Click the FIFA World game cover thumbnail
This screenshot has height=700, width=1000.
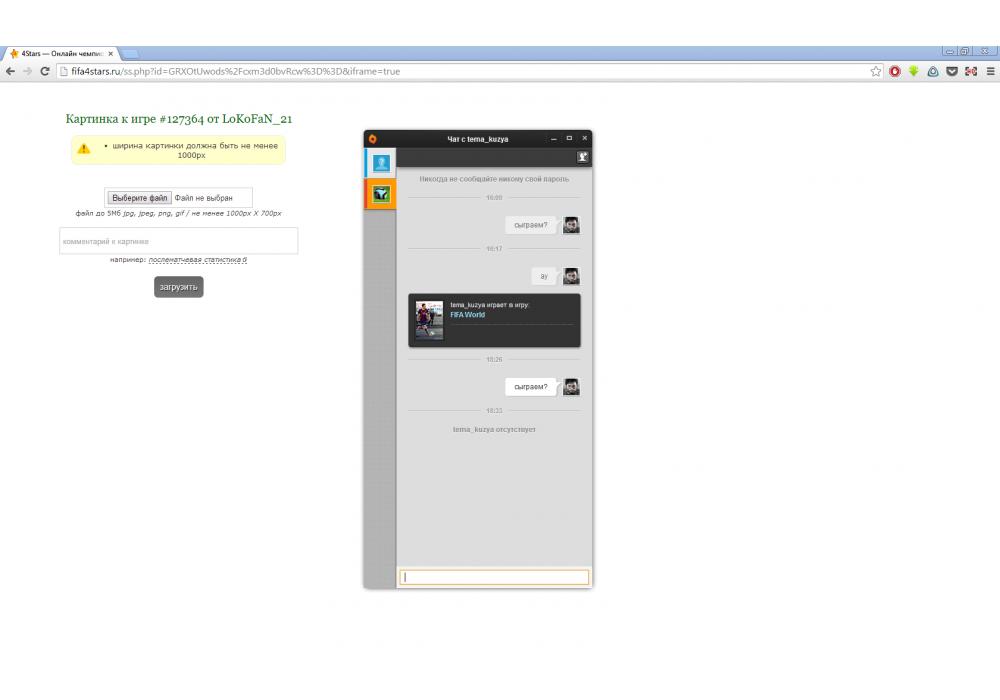tap(429, 320)
